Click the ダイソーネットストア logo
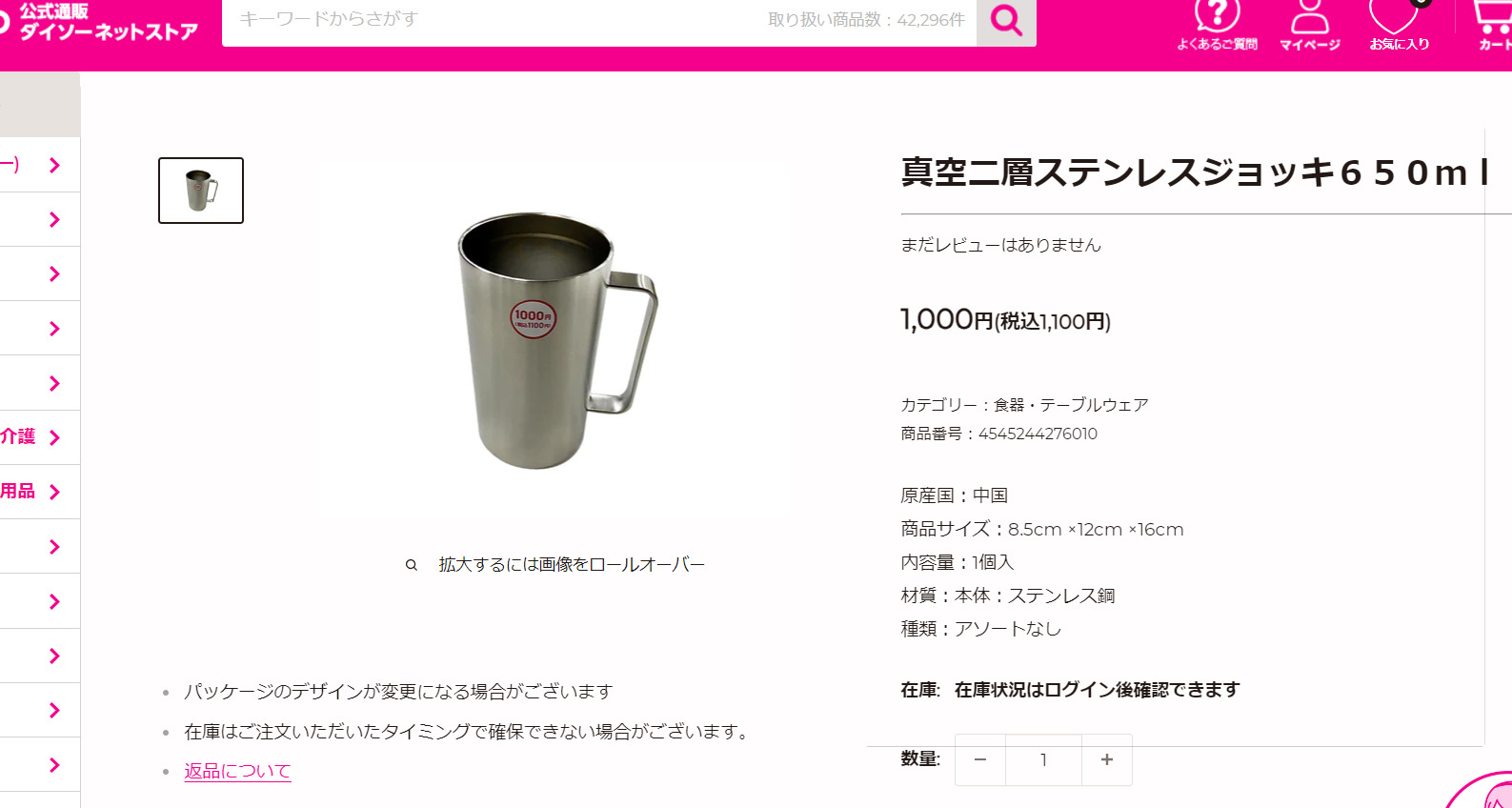 100,22
